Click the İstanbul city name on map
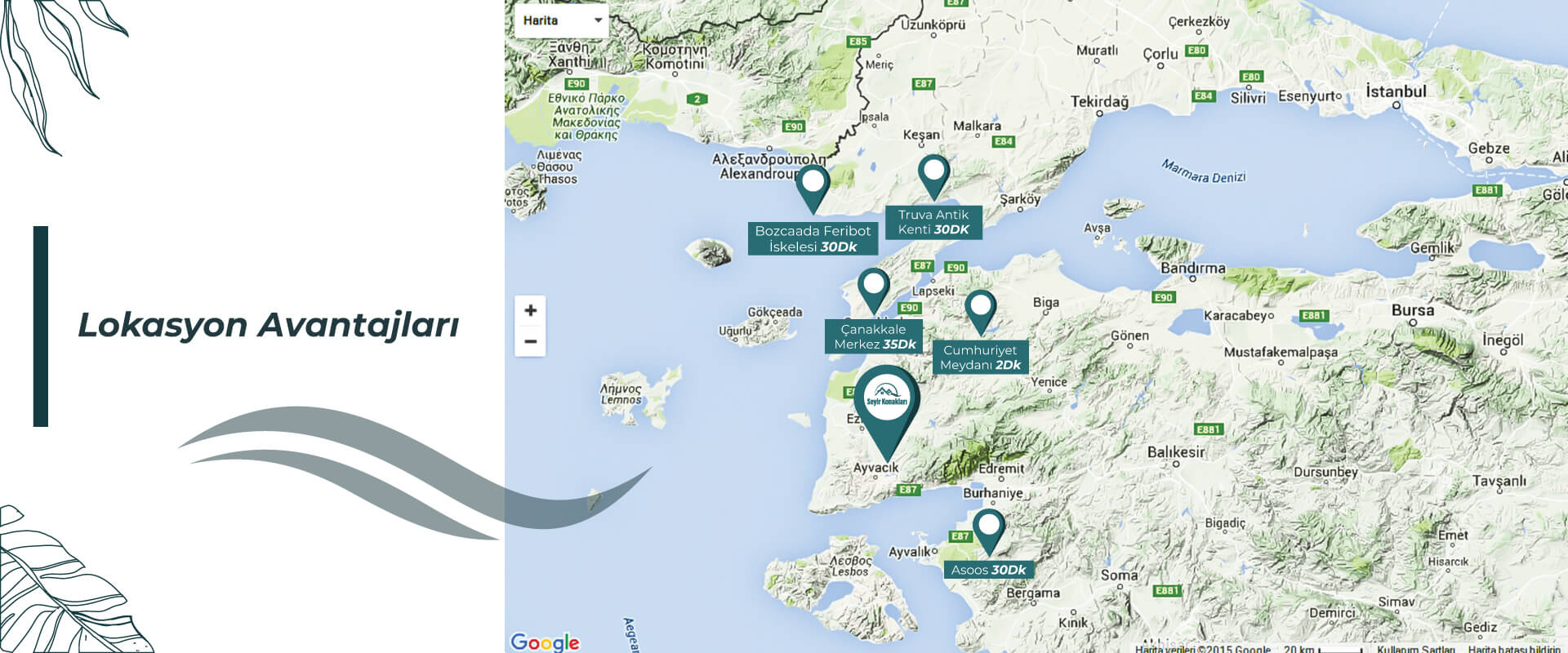This screenshot has width=1568, height=653. (x=1396, y=91)
